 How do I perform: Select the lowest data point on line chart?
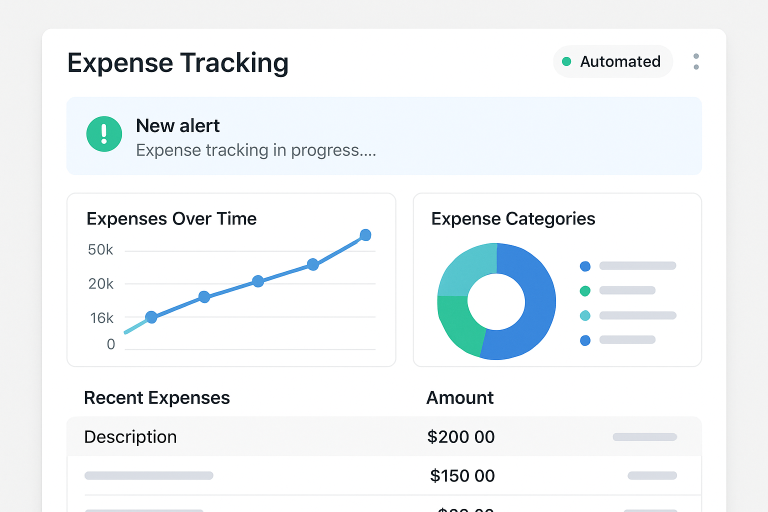151,317
